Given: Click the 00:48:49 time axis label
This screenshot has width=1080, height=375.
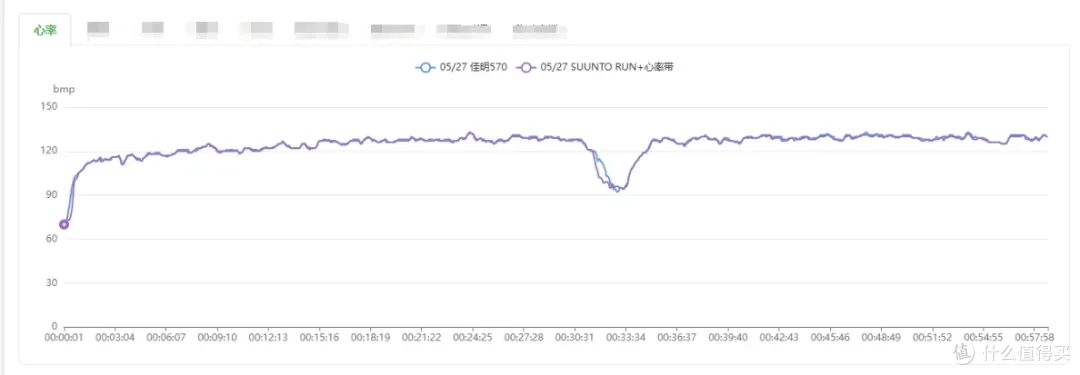Looking at the screenshot, I should point(881,338).
